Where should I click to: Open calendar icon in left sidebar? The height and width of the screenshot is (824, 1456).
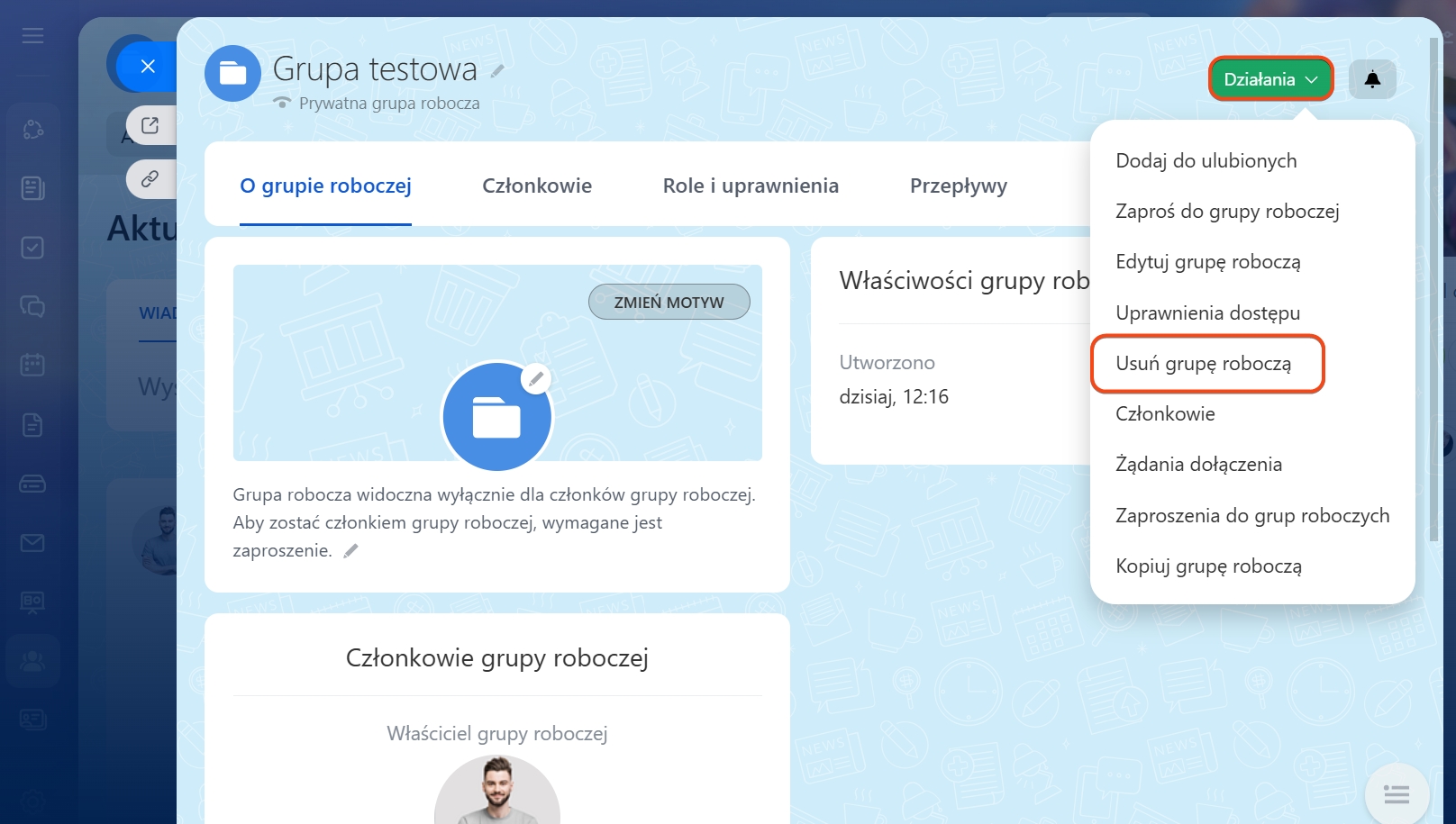click(33, 365)
